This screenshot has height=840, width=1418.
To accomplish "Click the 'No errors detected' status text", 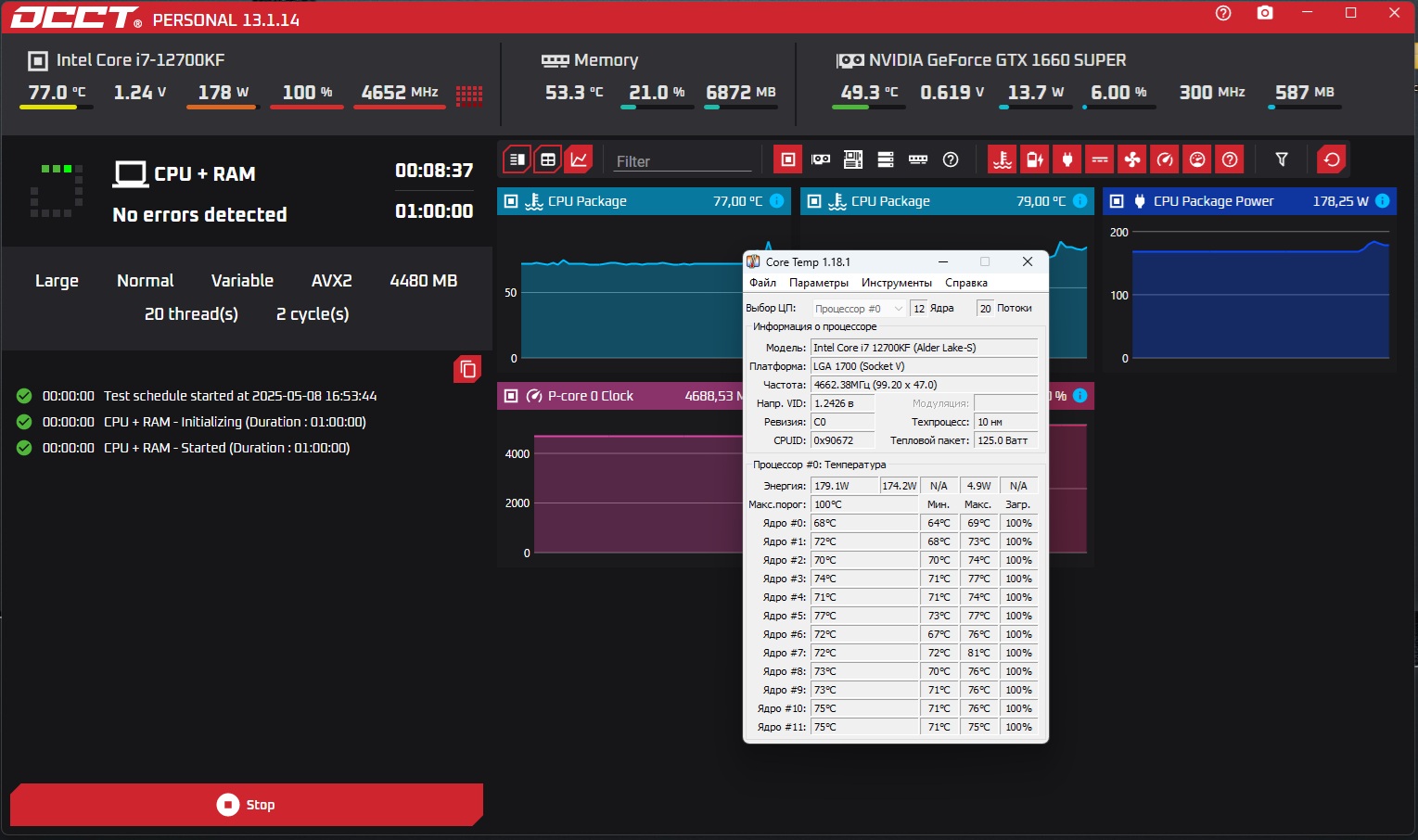I will click(199, 215).
